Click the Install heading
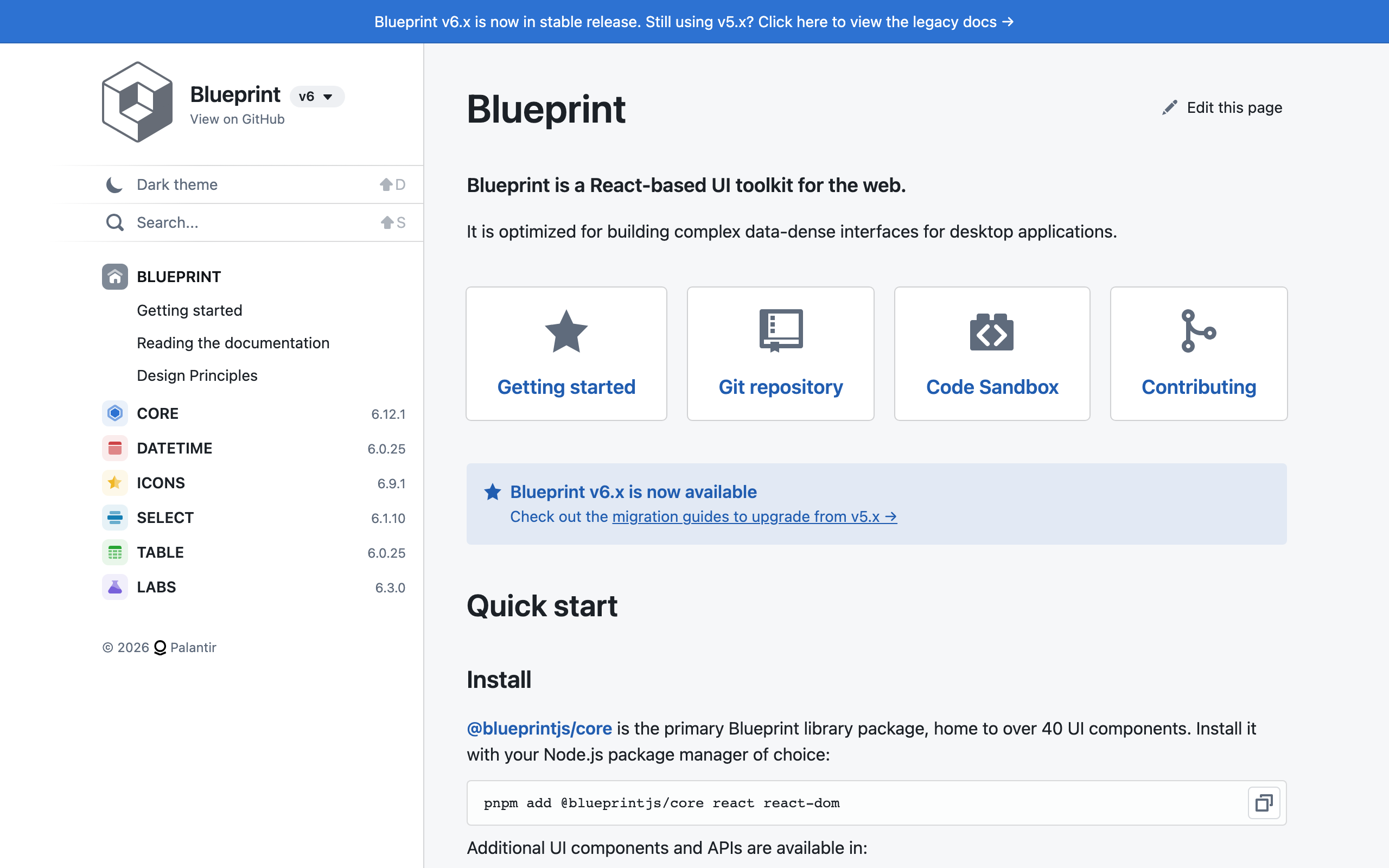 (x=499, y=680)
